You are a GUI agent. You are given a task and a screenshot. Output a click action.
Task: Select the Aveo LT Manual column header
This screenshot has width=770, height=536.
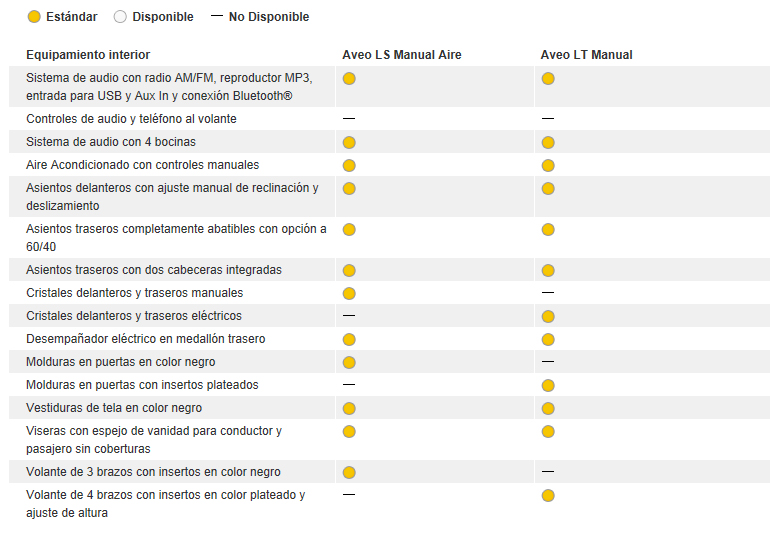click(586, 55)
